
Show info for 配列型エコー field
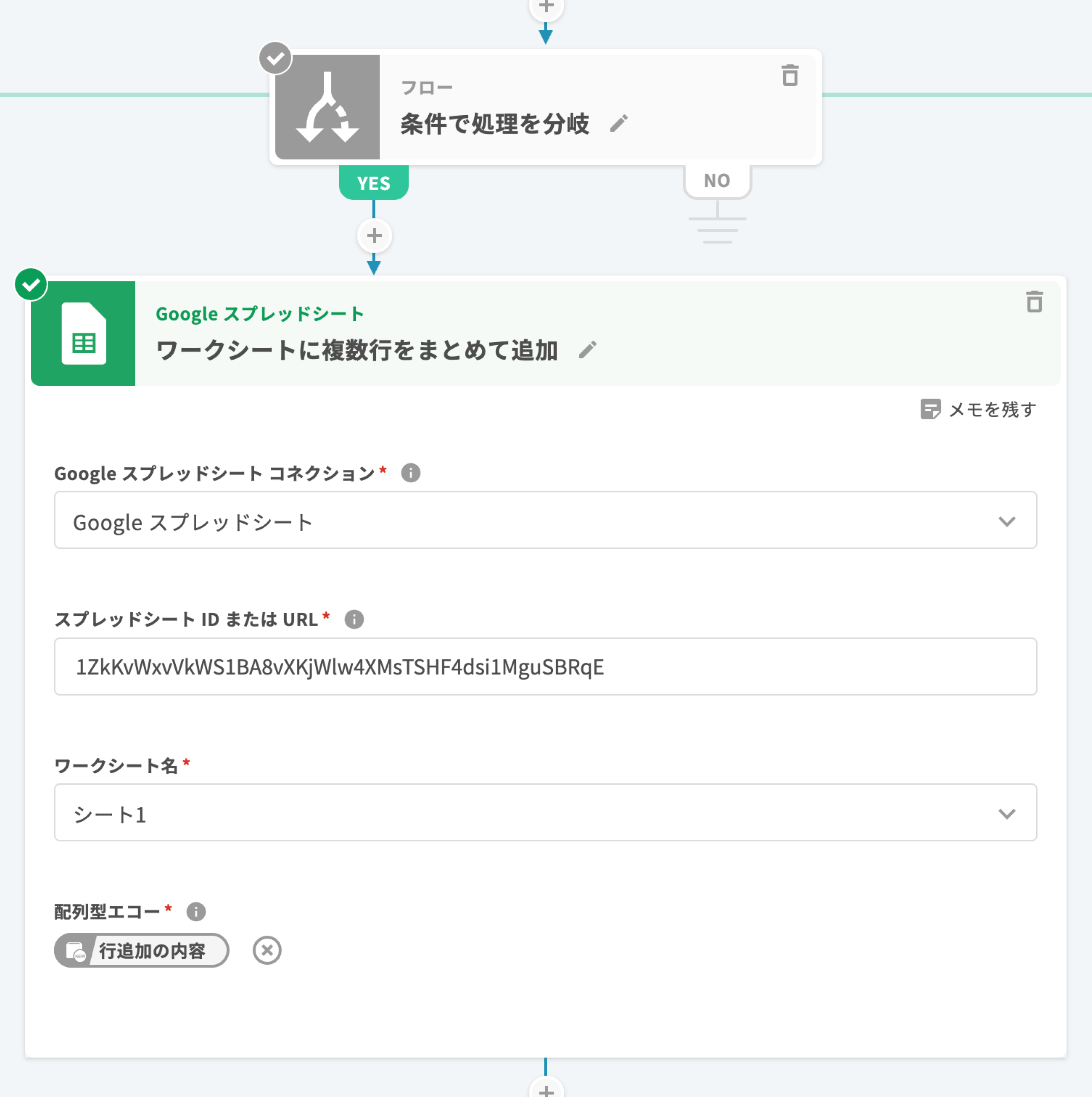point(196,911)
